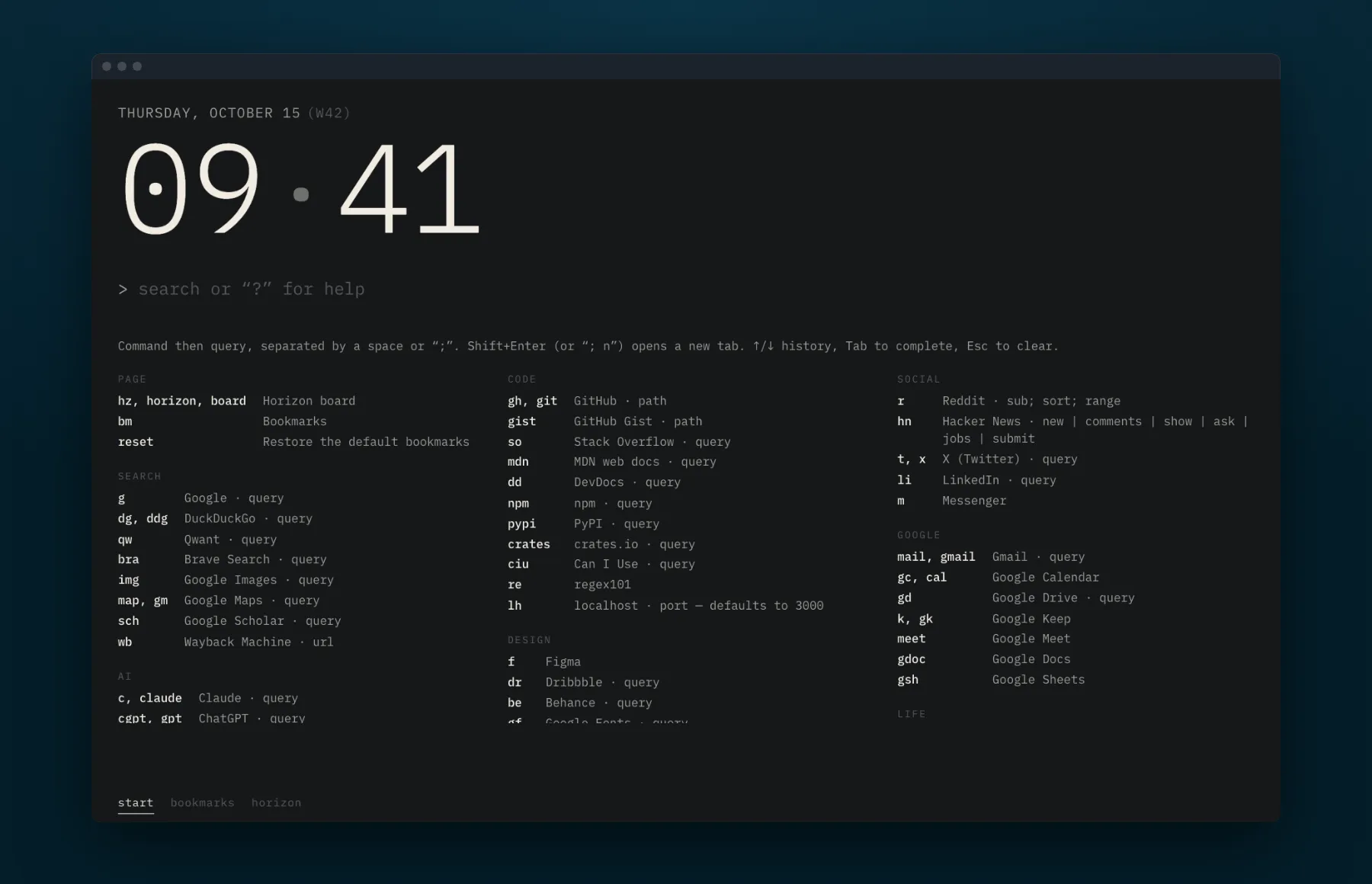Select the start tab

pos(136,802)
